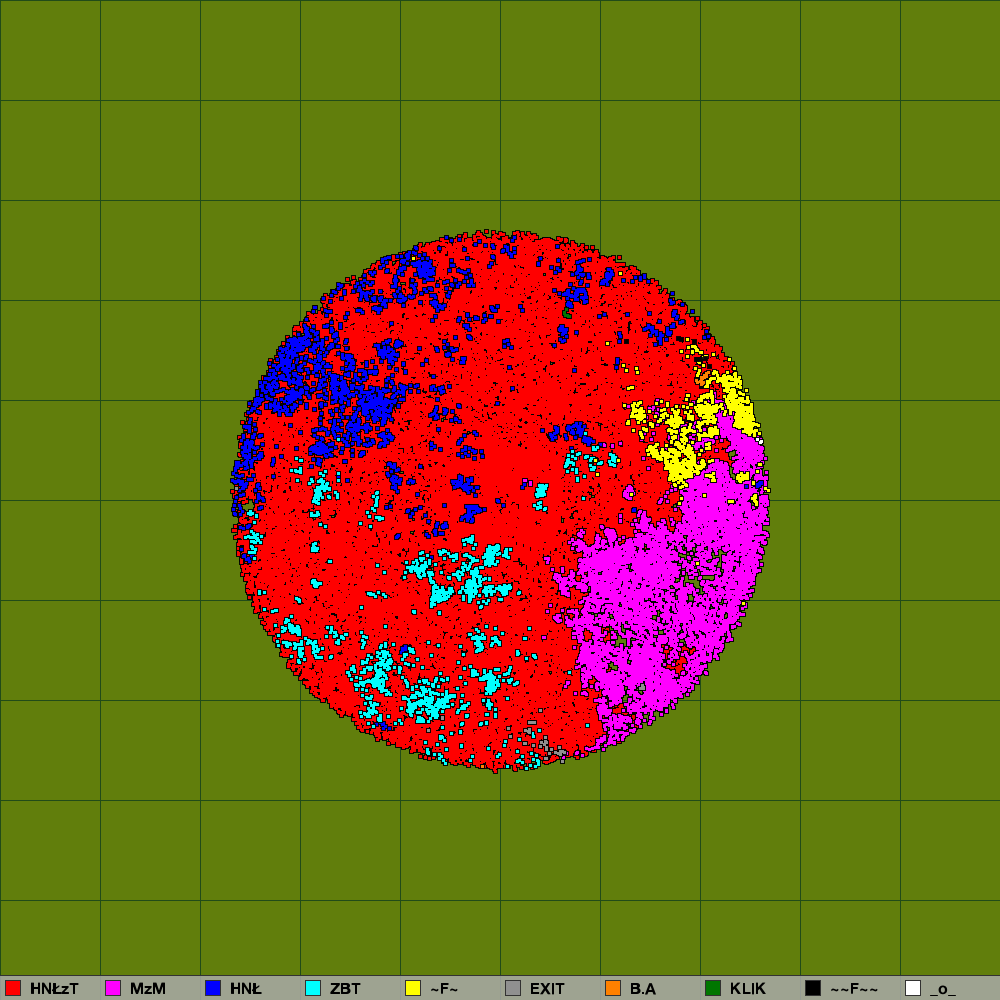Click the green KLIK legend swatch
This screenshot has width=1000, height=1000.
713,988
